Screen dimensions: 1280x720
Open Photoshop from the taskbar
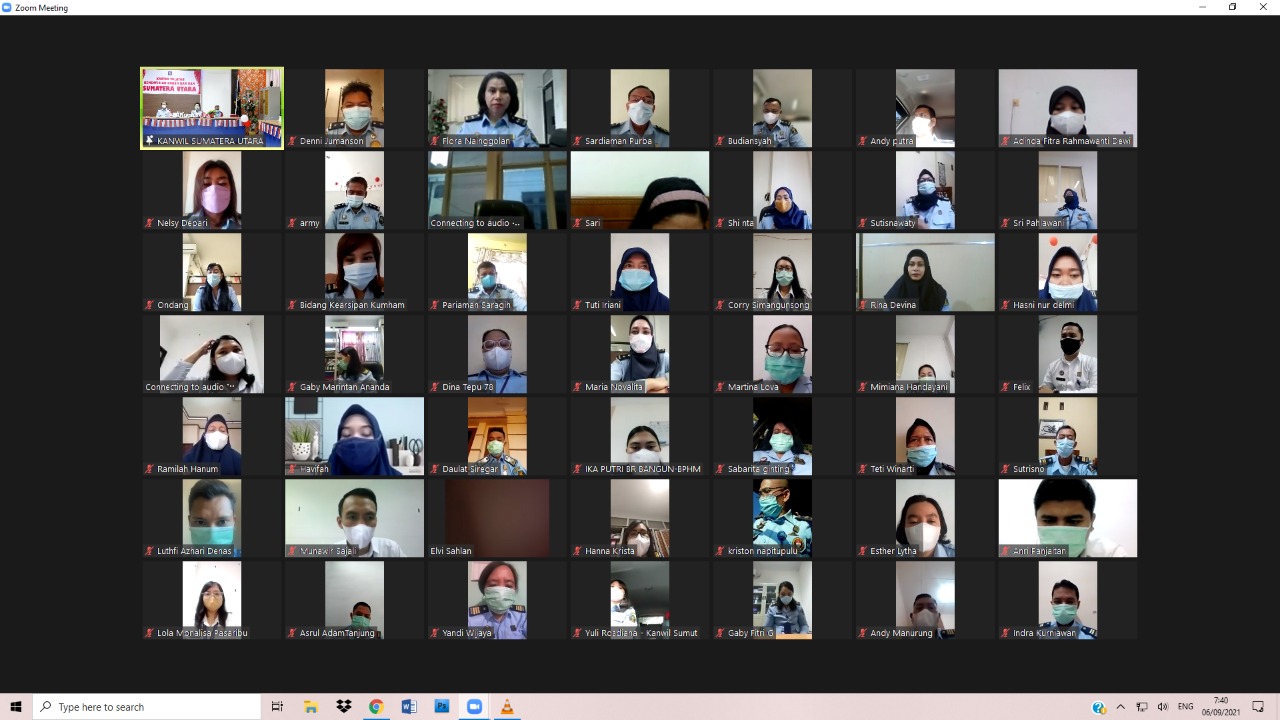coord(441,707)
